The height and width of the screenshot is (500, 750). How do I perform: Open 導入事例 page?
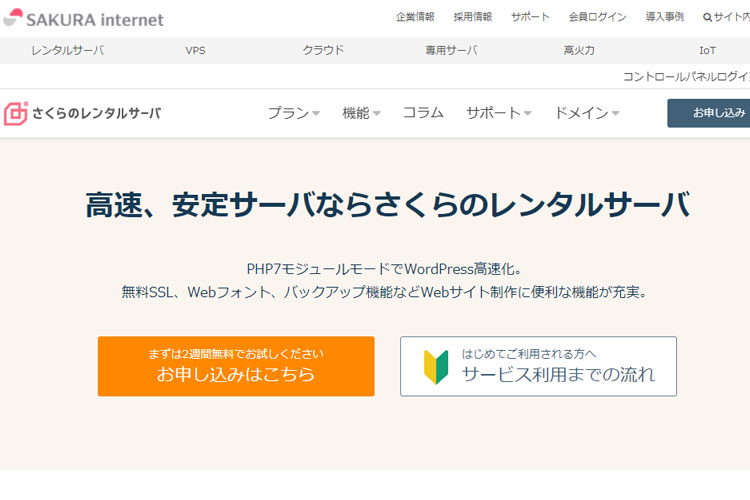(664, 17)
